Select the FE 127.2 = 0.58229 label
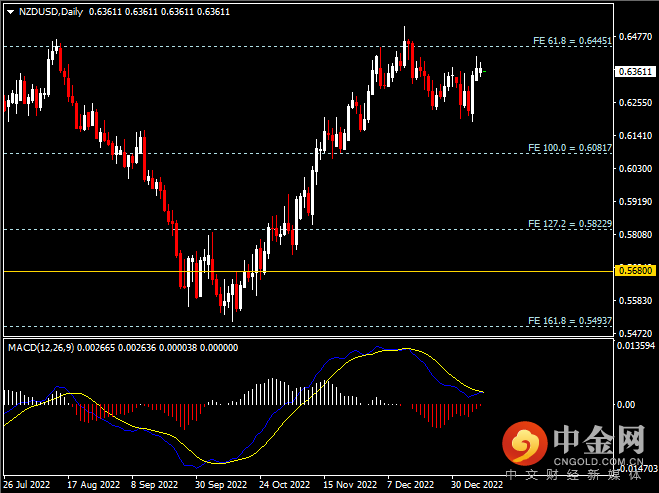Viewport: 659px width, 493px height. tap(569, 223)
